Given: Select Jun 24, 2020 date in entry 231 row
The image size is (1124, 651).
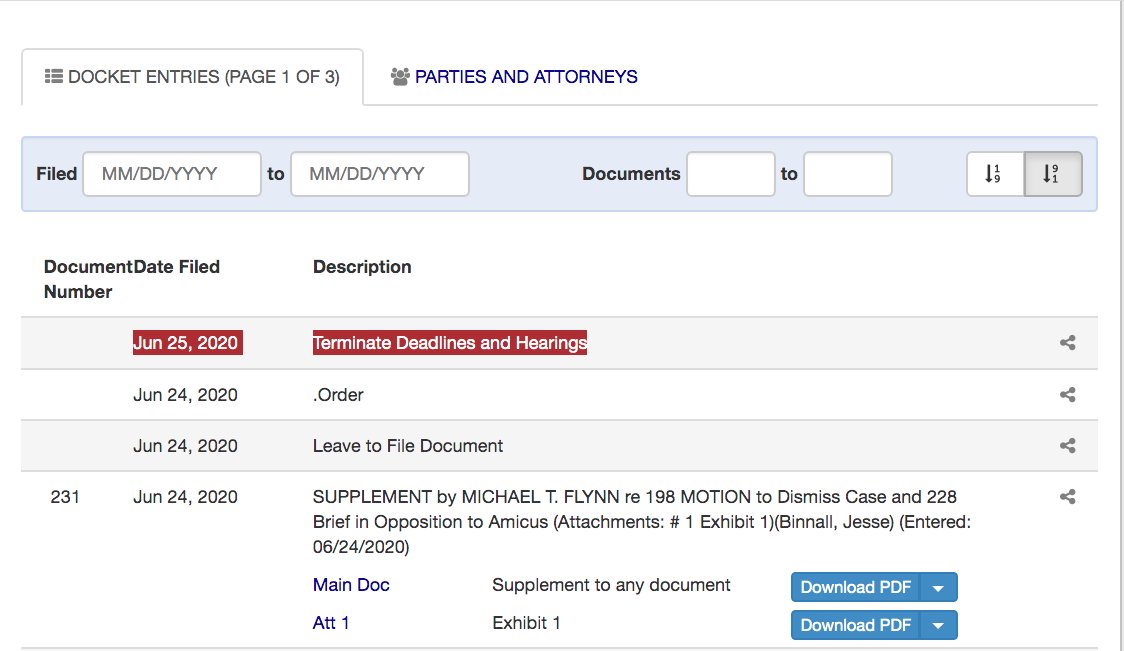Looking at the screenshot, I should click(185, 497).
